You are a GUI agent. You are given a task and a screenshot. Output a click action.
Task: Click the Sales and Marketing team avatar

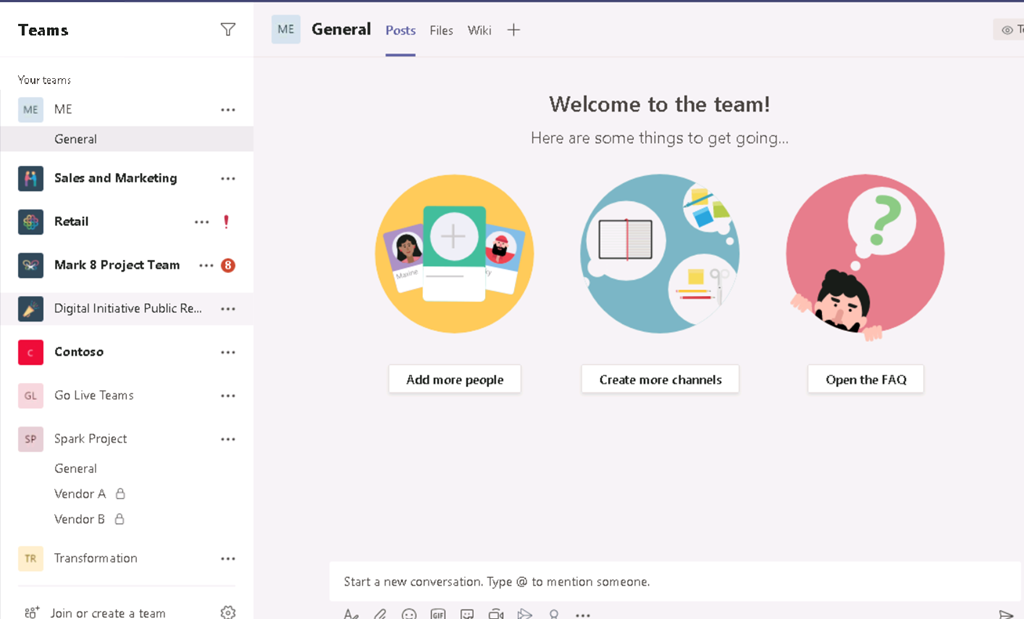[x=31, y=178]
